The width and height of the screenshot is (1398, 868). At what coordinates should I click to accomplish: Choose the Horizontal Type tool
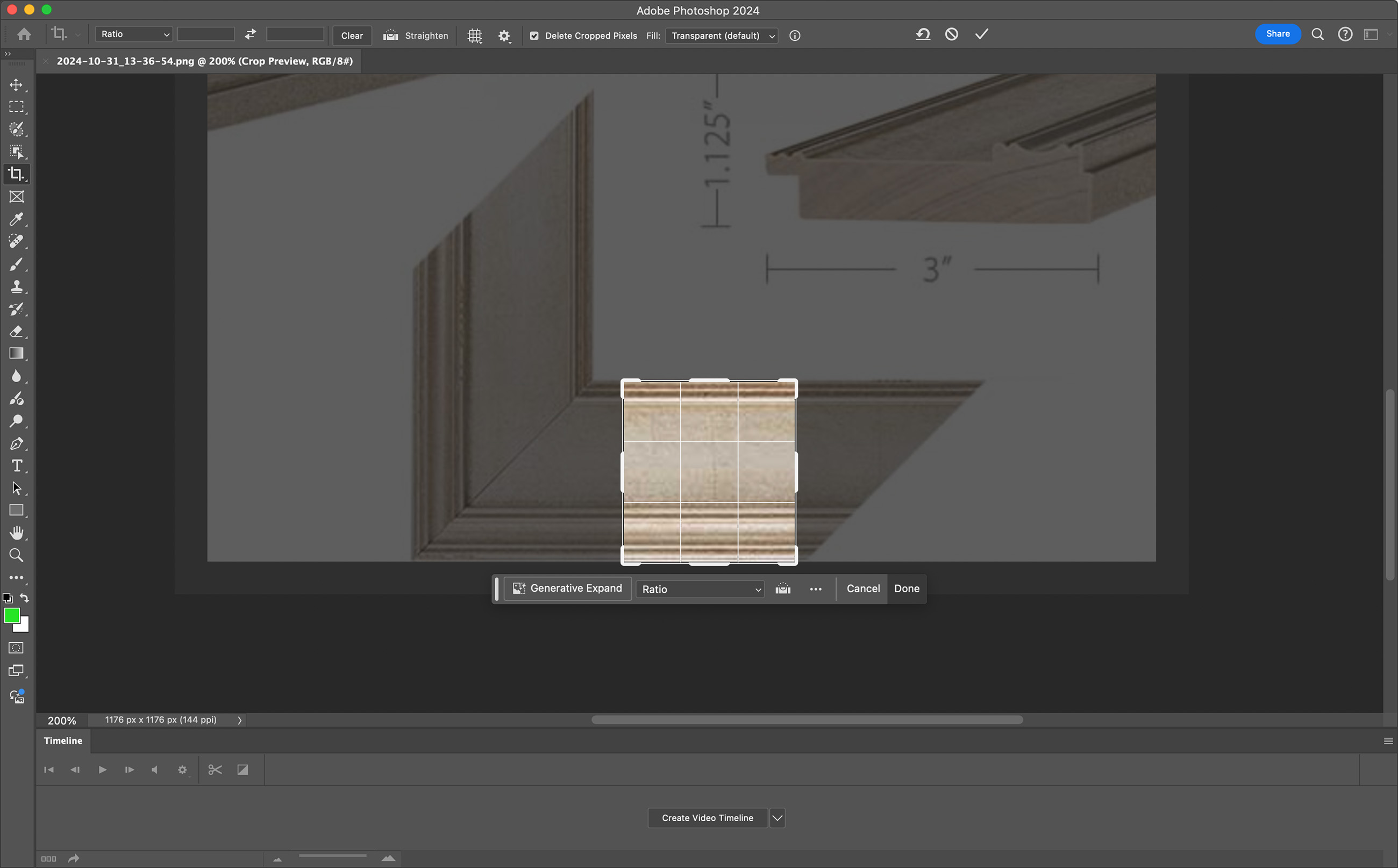pyautogui.click(x=16, y=465)
